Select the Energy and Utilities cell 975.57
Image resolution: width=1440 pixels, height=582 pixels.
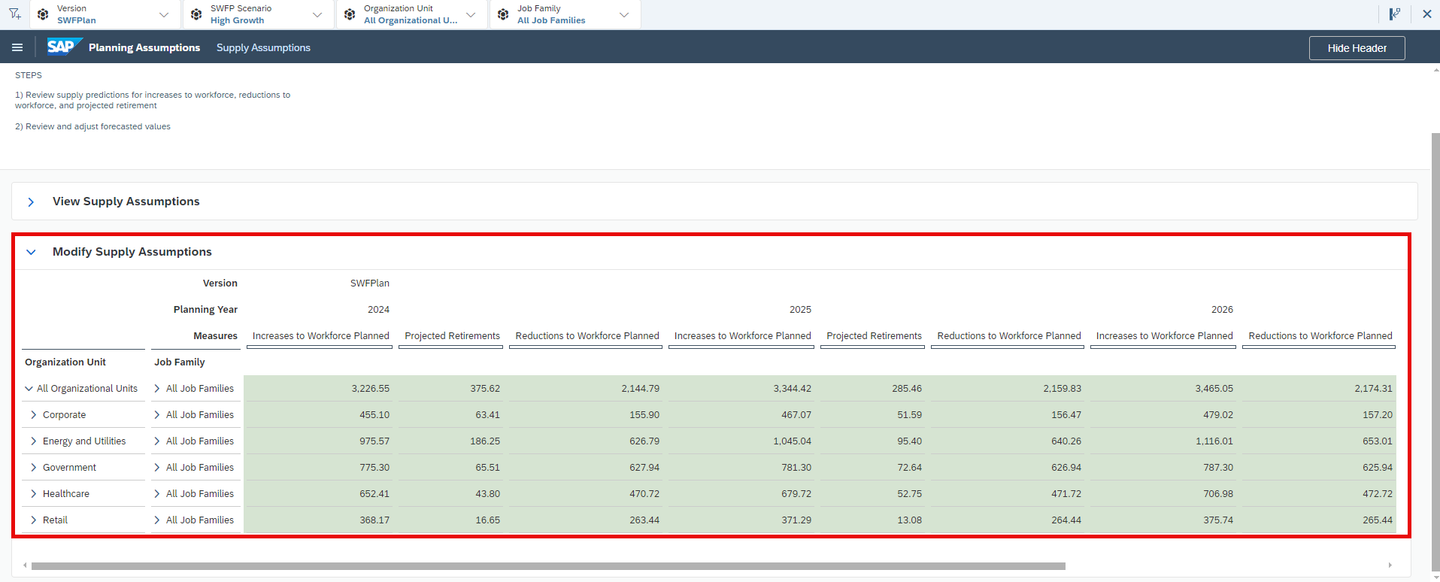click(x=322, y=441)
